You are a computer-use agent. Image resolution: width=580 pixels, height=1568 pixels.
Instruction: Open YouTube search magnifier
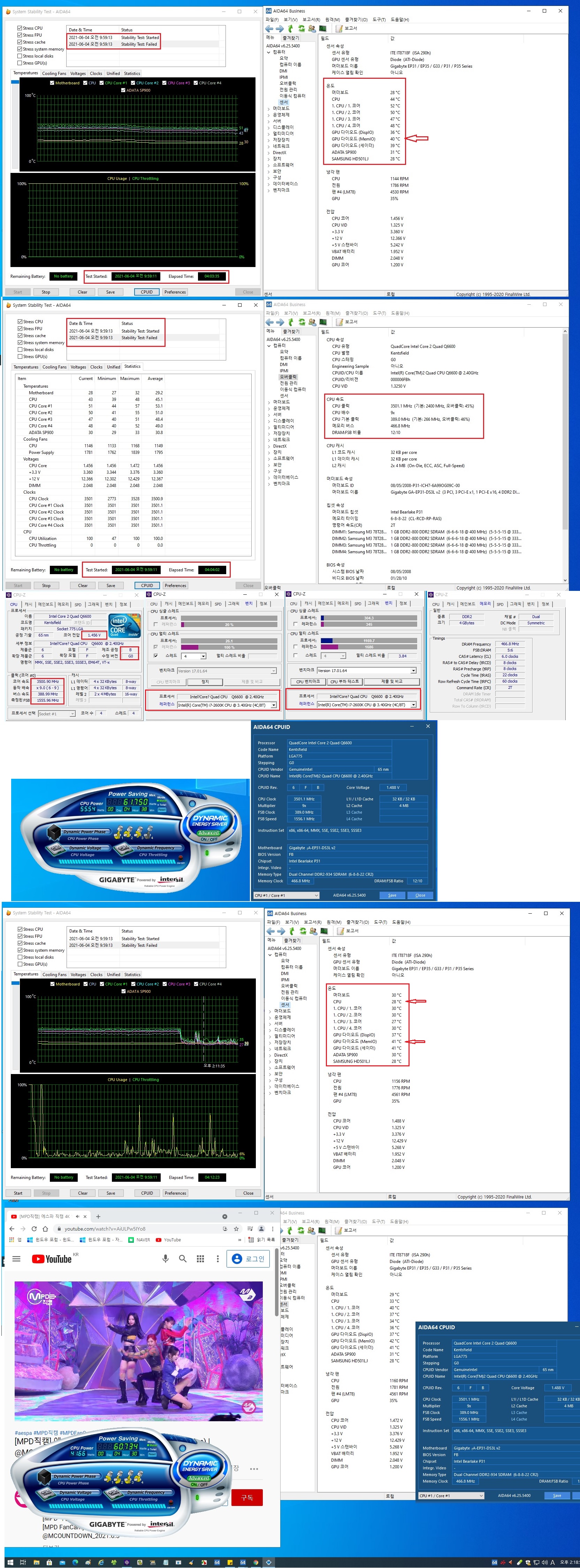[x=183, y=1258]
